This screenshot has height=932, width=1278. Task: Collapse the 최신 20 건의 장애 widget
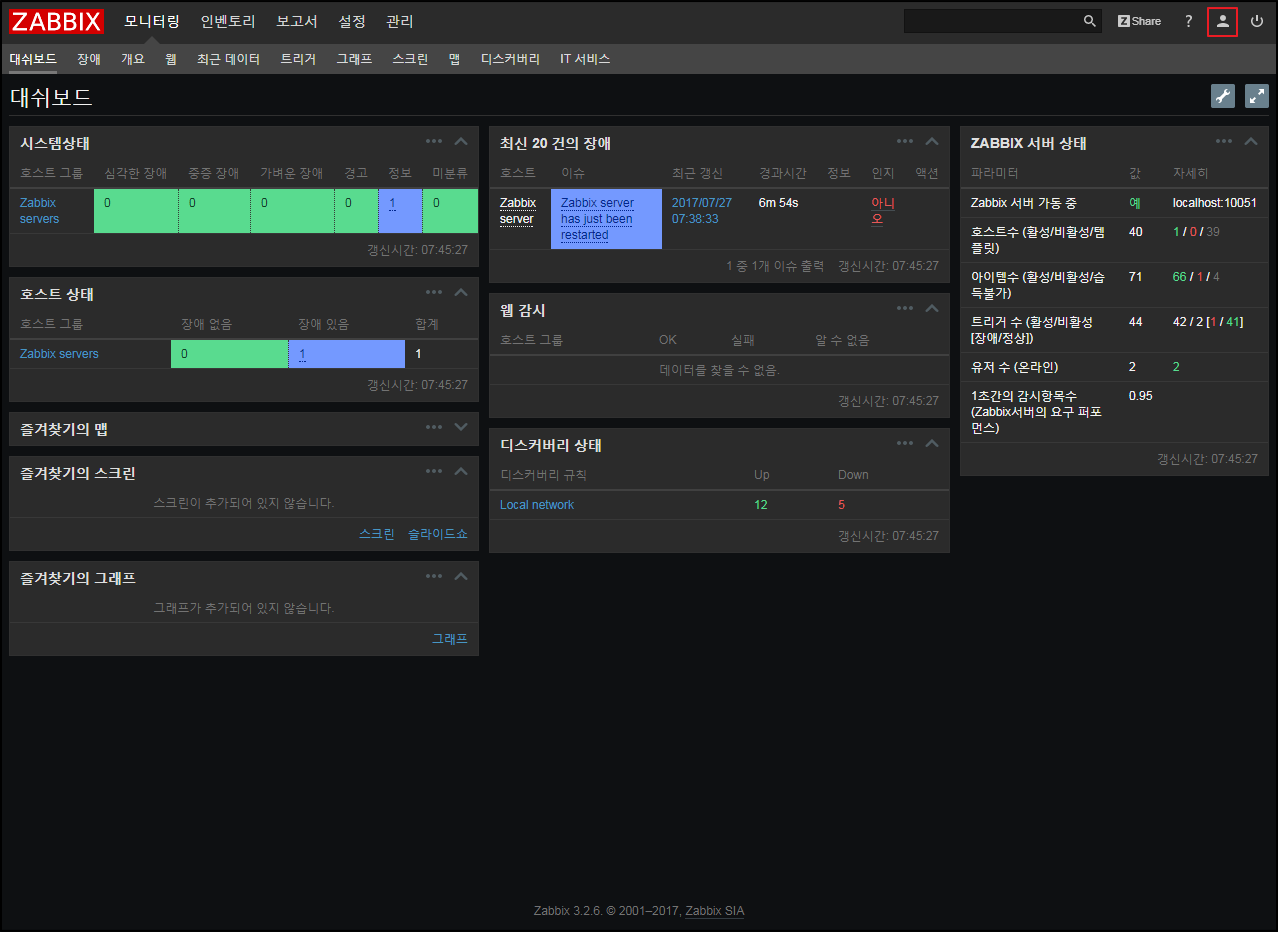click(932, 141)
